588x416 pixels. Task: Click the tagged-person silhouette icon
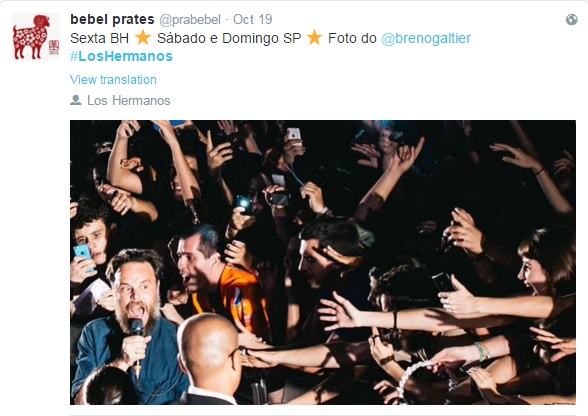[x=76, y=100]
